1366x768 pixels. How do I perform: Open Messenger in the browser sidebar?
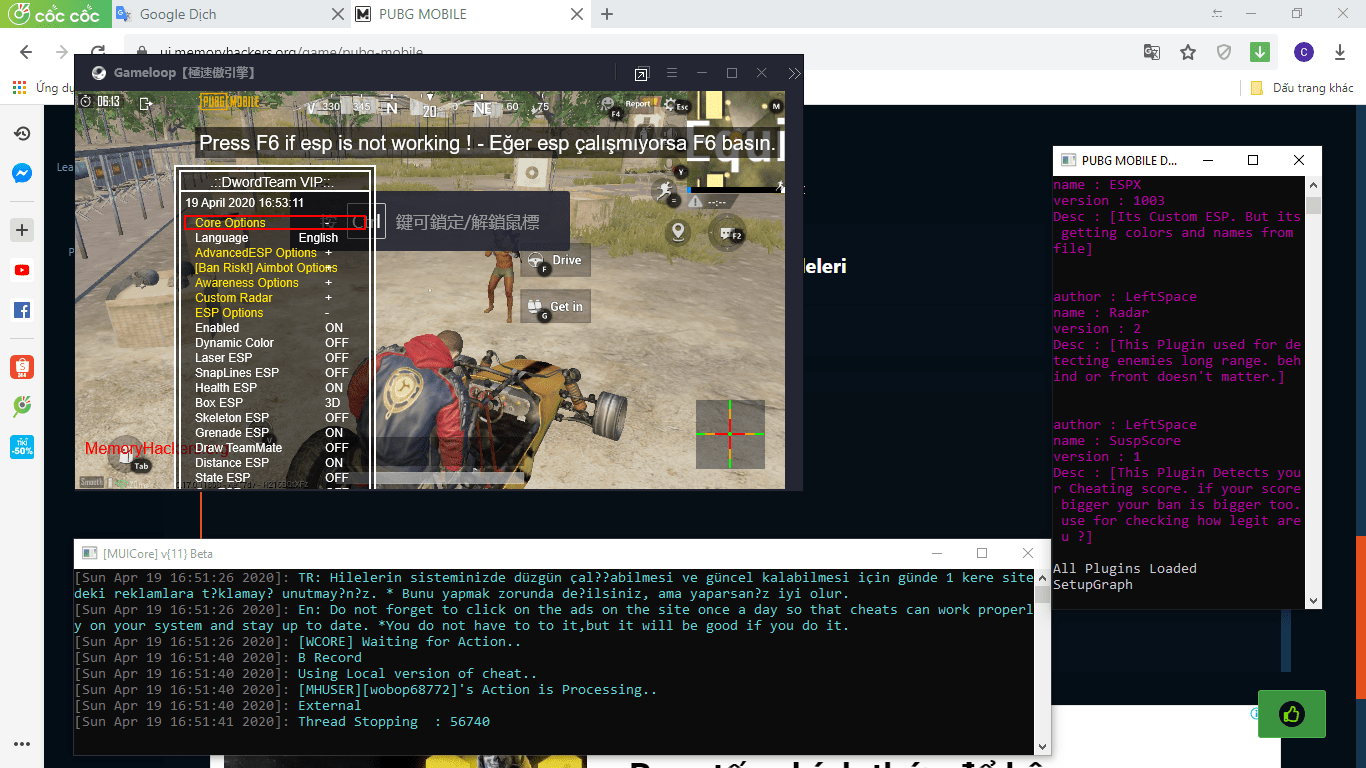(22, 173)
